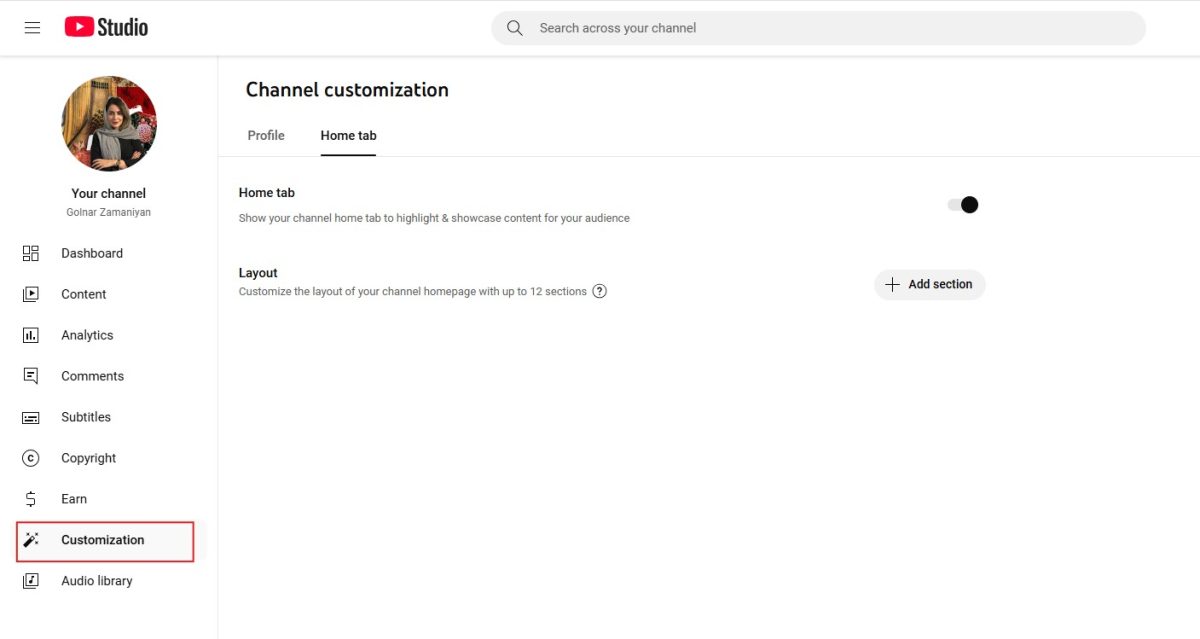Image resolution: width=1200 pixels, height=639 pixels.
Task: Open the Analytics sidebar link
Action: [x=87, y=335]
